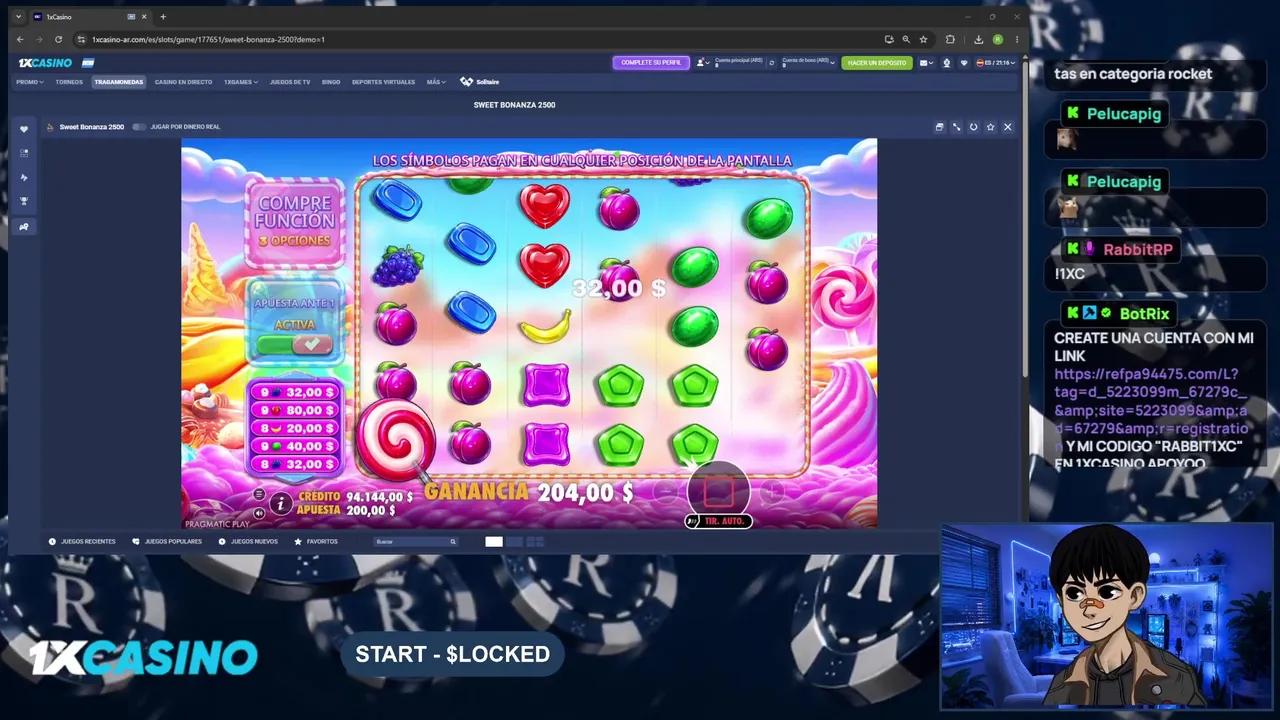Expand game to fullscreen
The image size is (1280, 720).
(x=956, y=127)
